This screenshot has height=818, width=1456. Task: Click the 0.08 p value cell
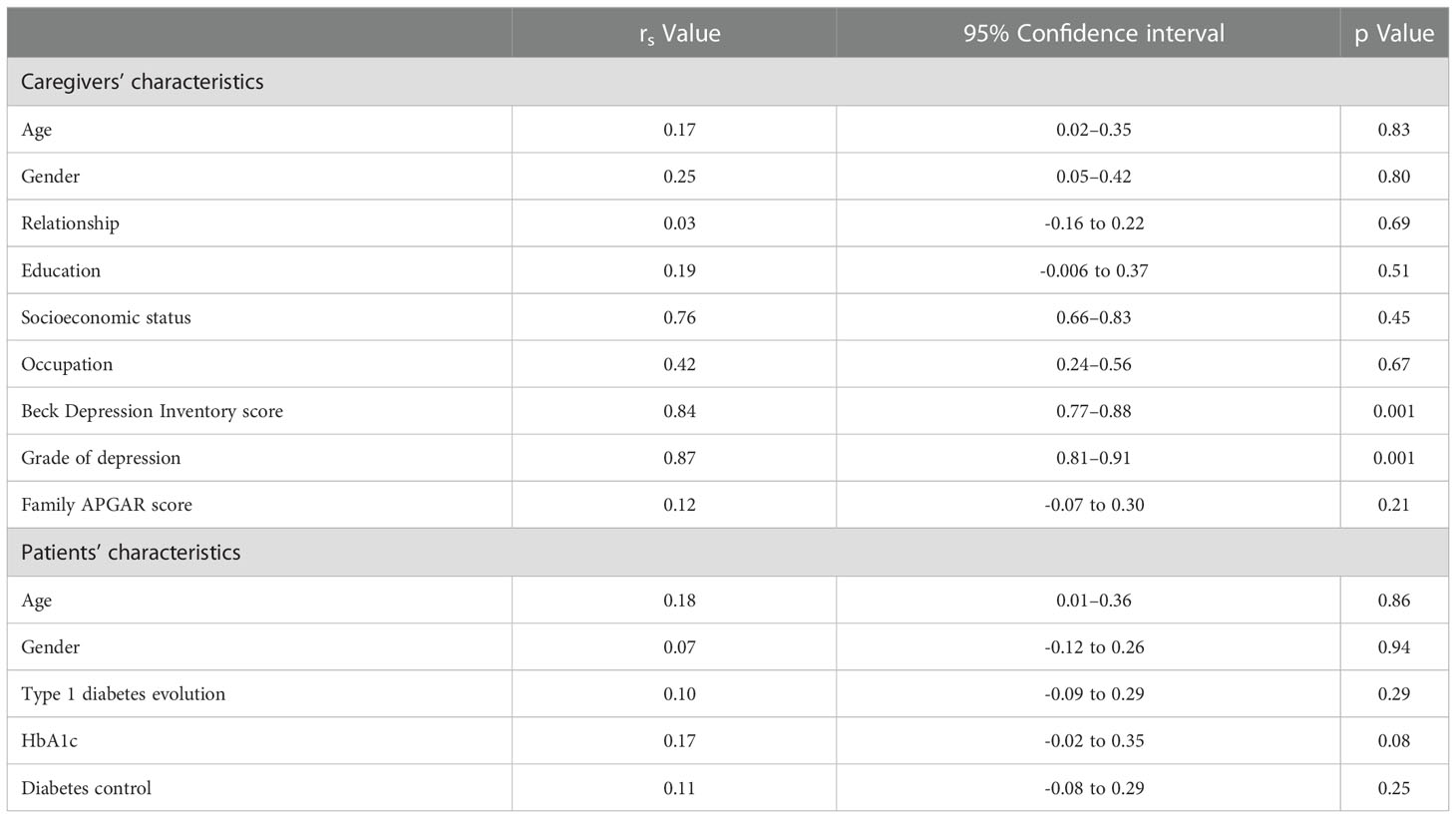(x=1394, y=741)
